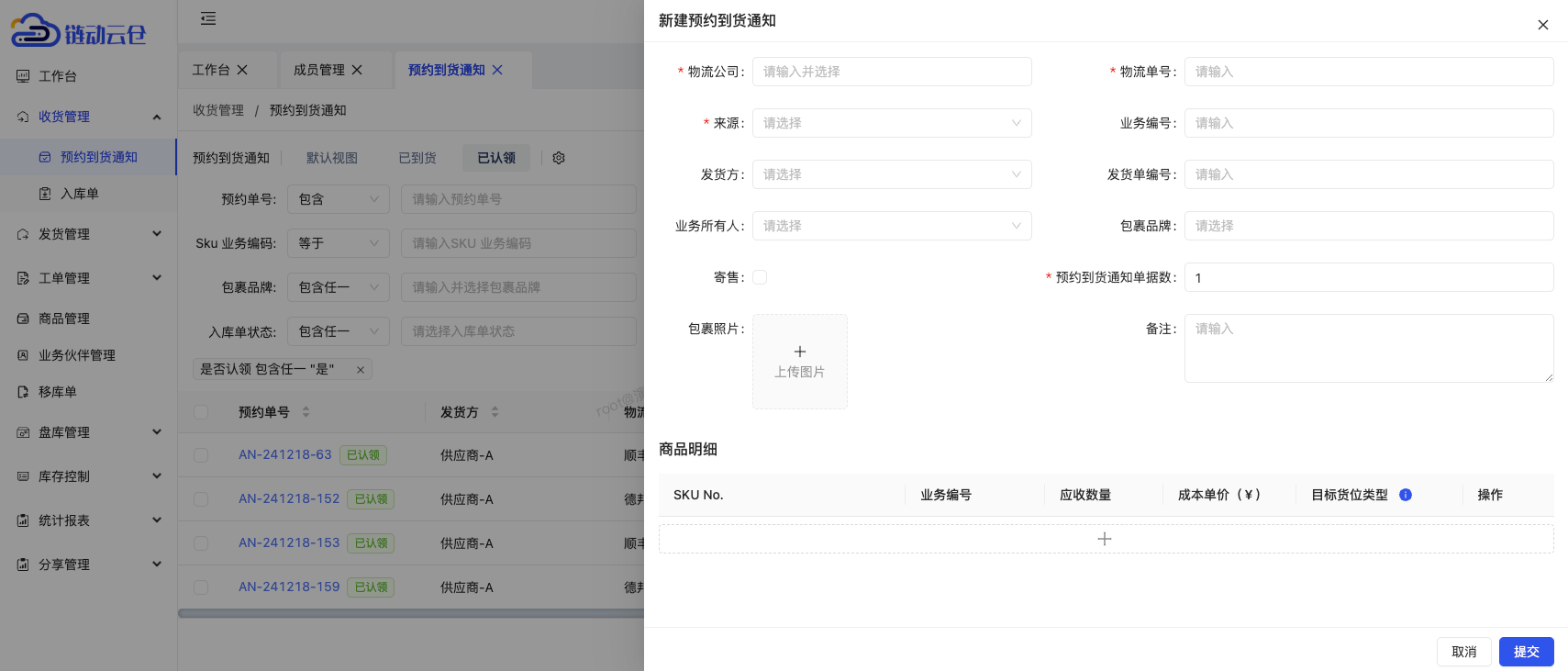Click the 业务伙伴管理 sidebar icon

(x=23, y=355)
